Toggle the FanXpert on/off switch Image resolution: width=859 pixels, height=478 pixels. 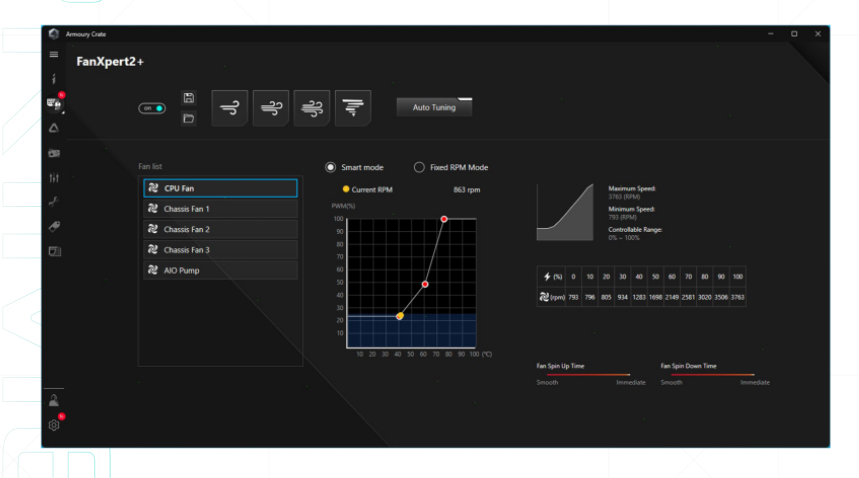pos(151,108)
